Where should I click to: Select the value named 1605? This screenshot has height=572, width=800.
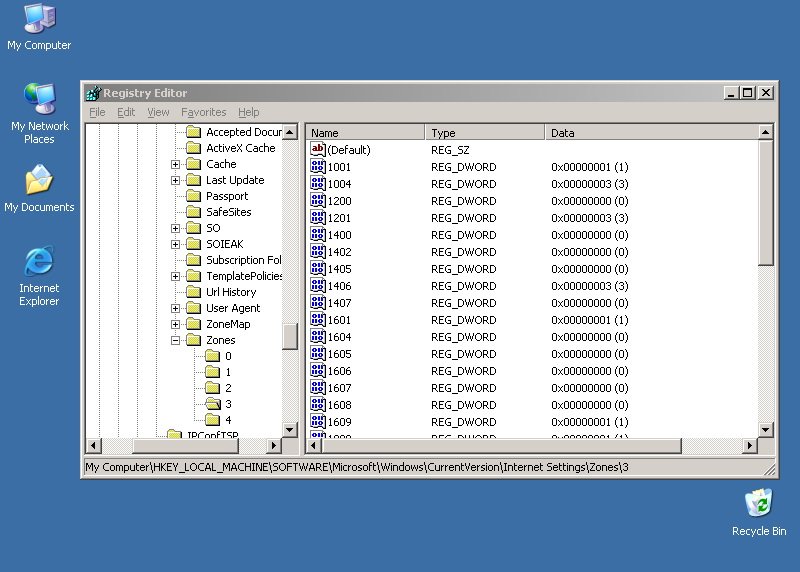[339, 354]
